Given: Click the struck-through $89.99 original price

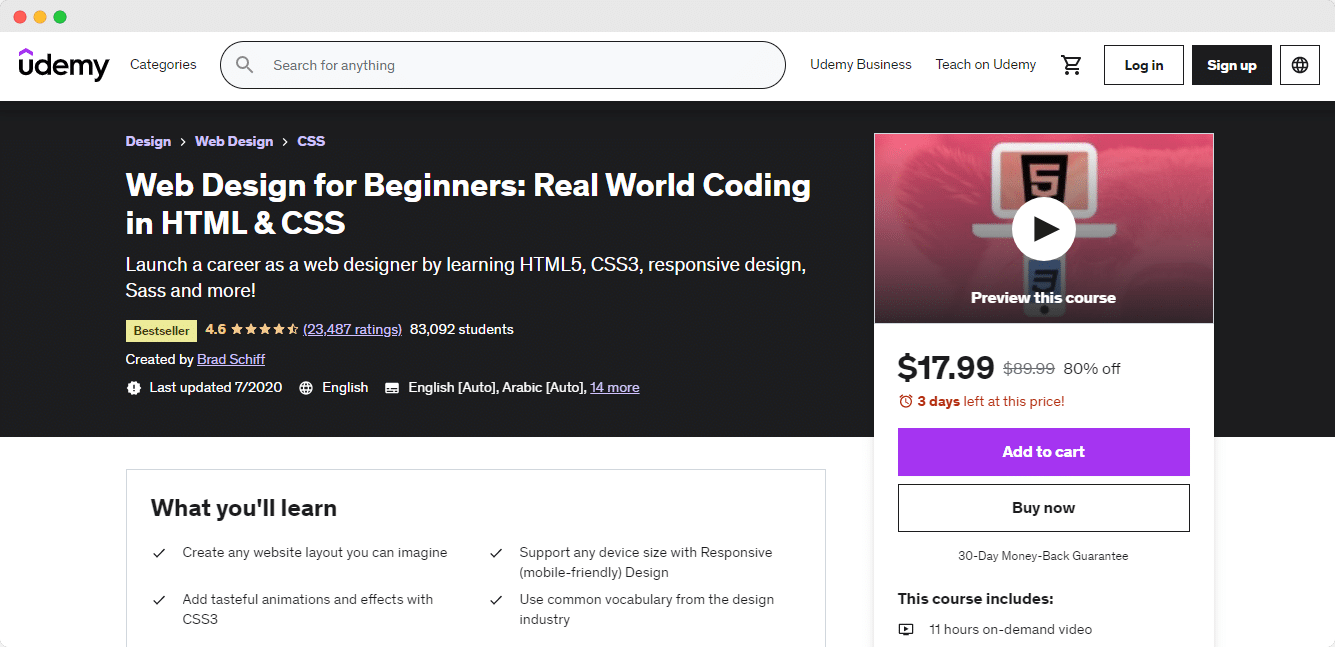Looking at the screenshot, I should [1029, 369].
